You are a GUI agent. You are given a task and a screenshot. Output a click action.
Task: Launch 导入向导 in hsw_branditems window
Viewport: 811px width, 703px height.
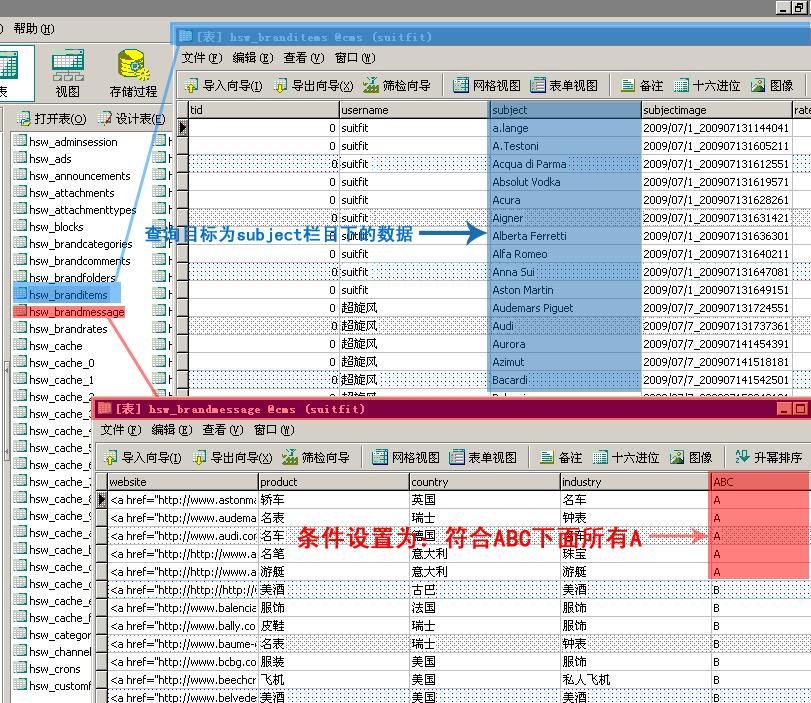click(223, 85)
